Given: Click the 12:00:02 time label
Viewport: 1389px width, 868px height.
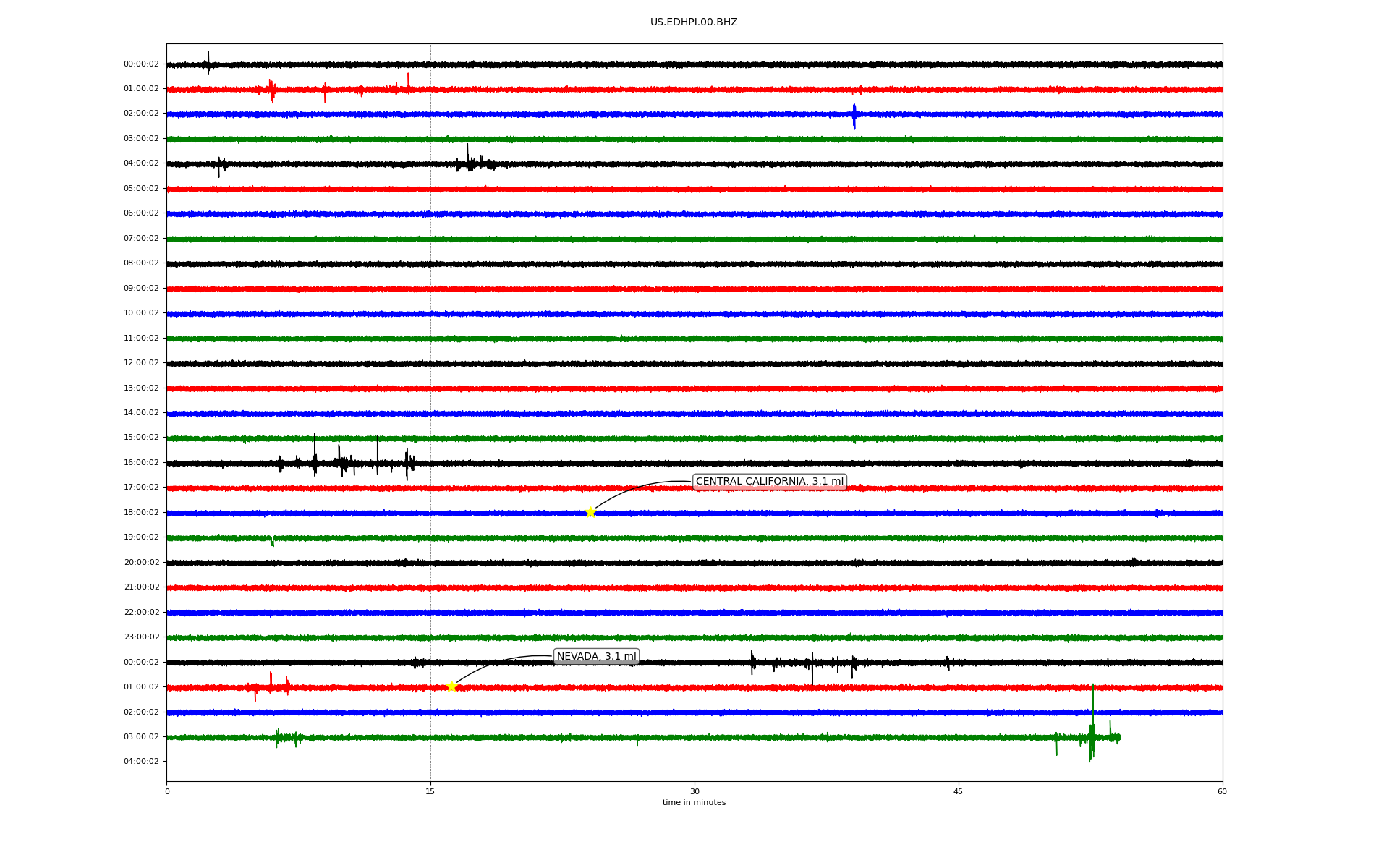Looking at the screenshot, I should pyautogui.click(x=141, y=363).
